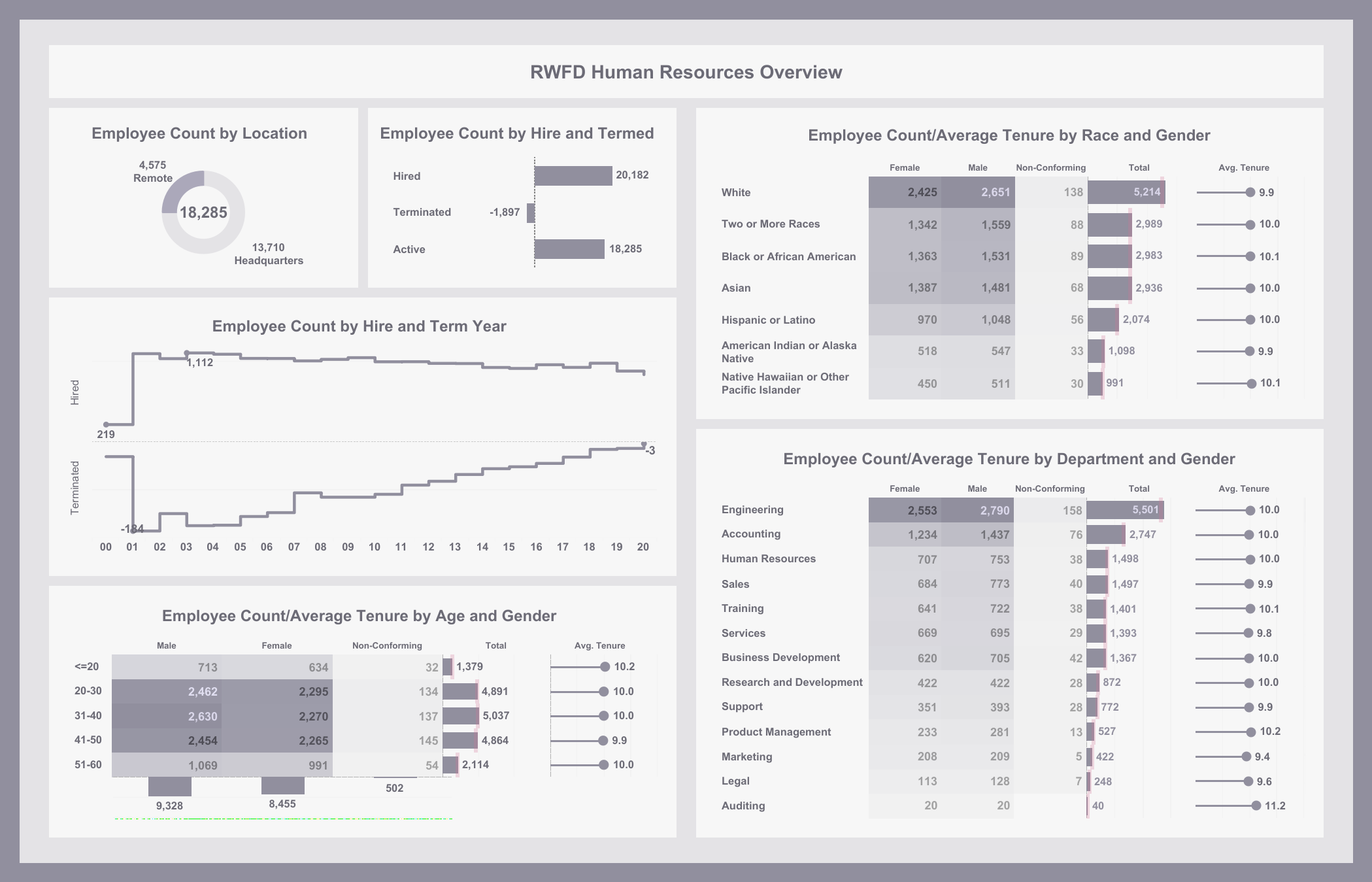Click the Marketing tenure dot showing 9.4
Image resolution: width=1372 pixels, height=882 pixels.
(x=1246, y=756)
